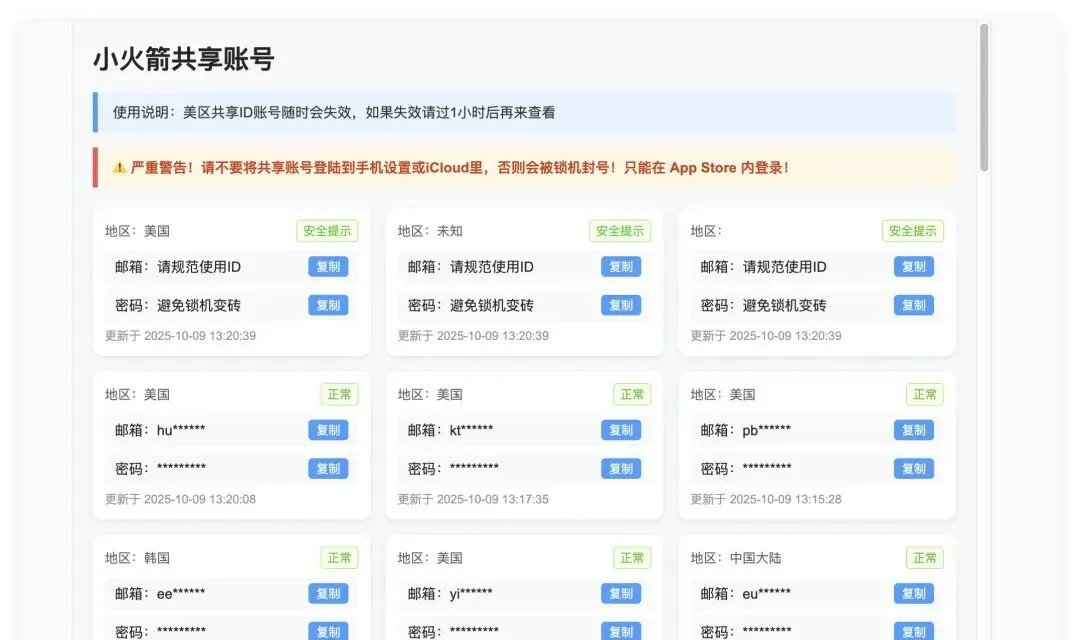The width and height of the screenshot is (1080, 640).
Task: Click 请规范使用ID in the 地区:未知 card
Action: pyautogui.click(x=492, y=267)
